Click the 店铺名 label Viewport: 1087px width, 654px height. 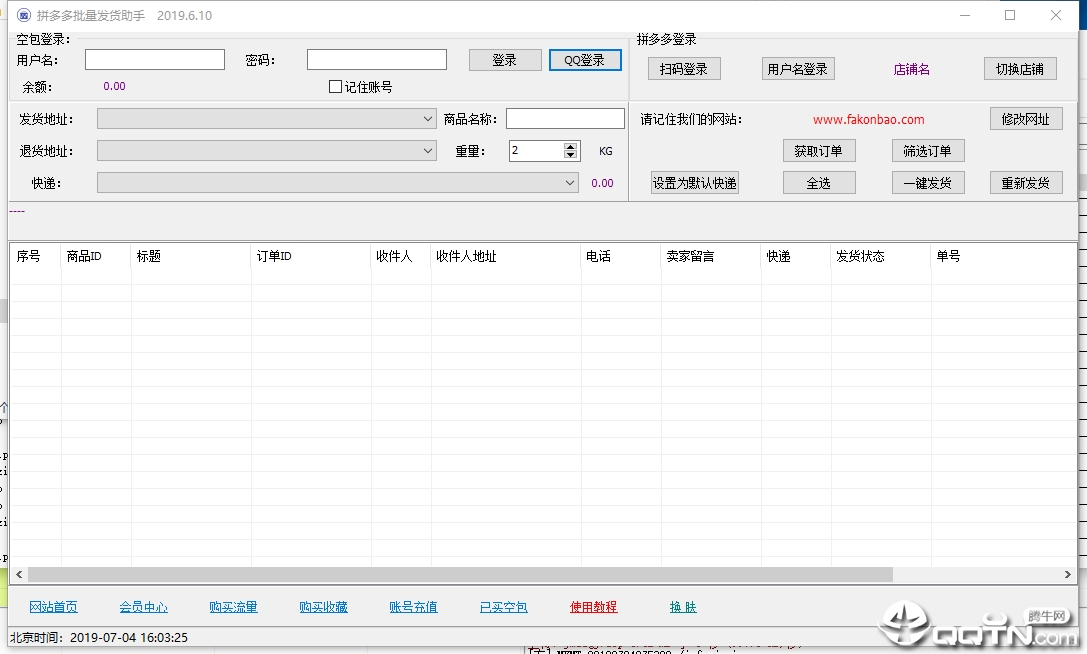point(912,69)
